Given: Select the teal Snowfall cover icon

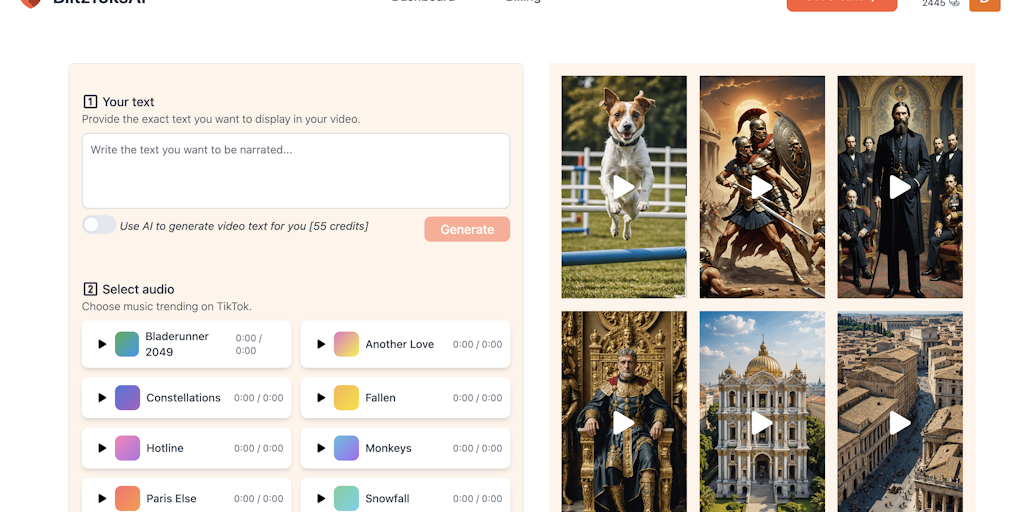Looking at the screenshot, I should [346, 498].
